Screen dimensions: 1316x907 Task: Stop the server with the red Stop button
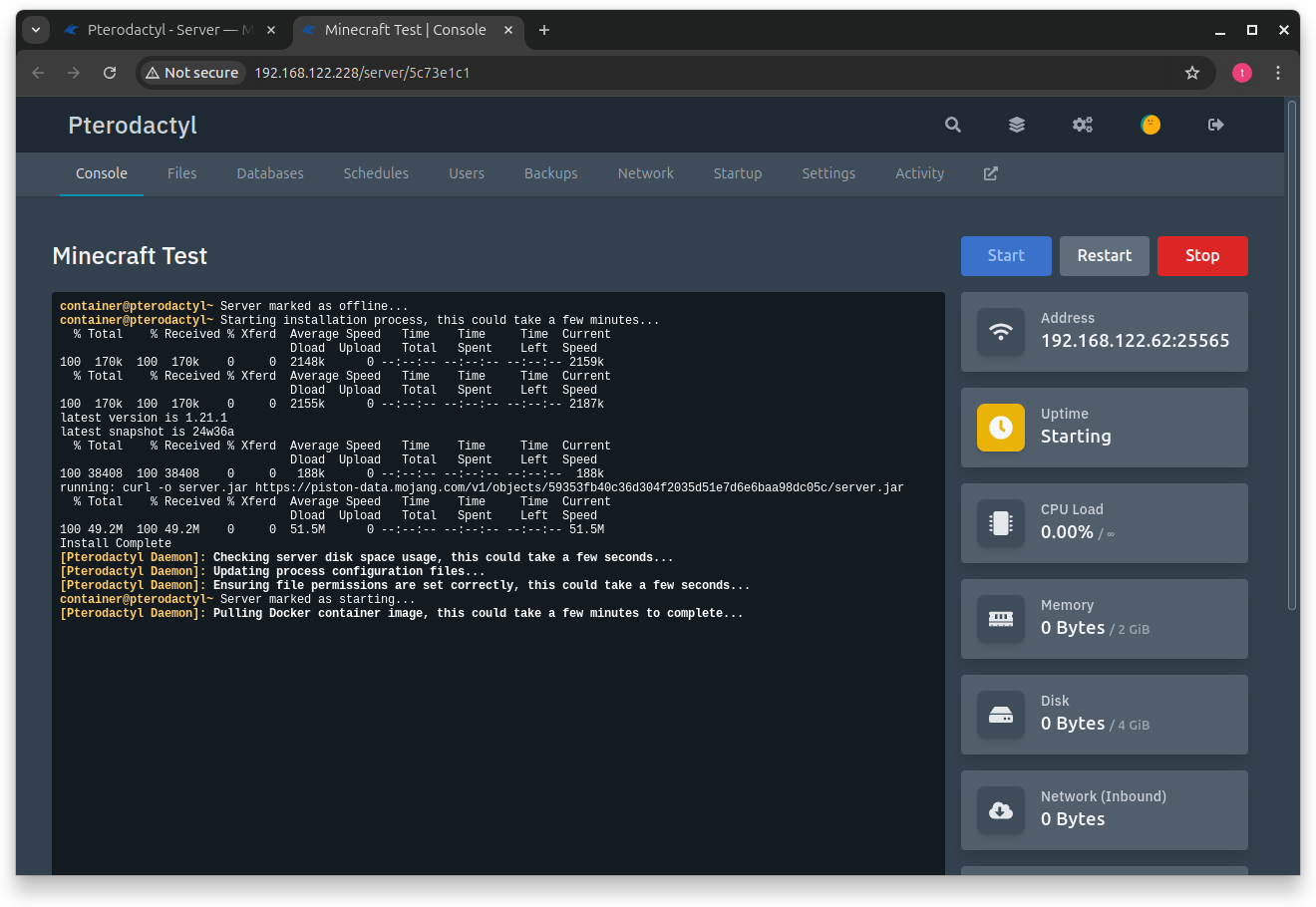[1202, 256]
